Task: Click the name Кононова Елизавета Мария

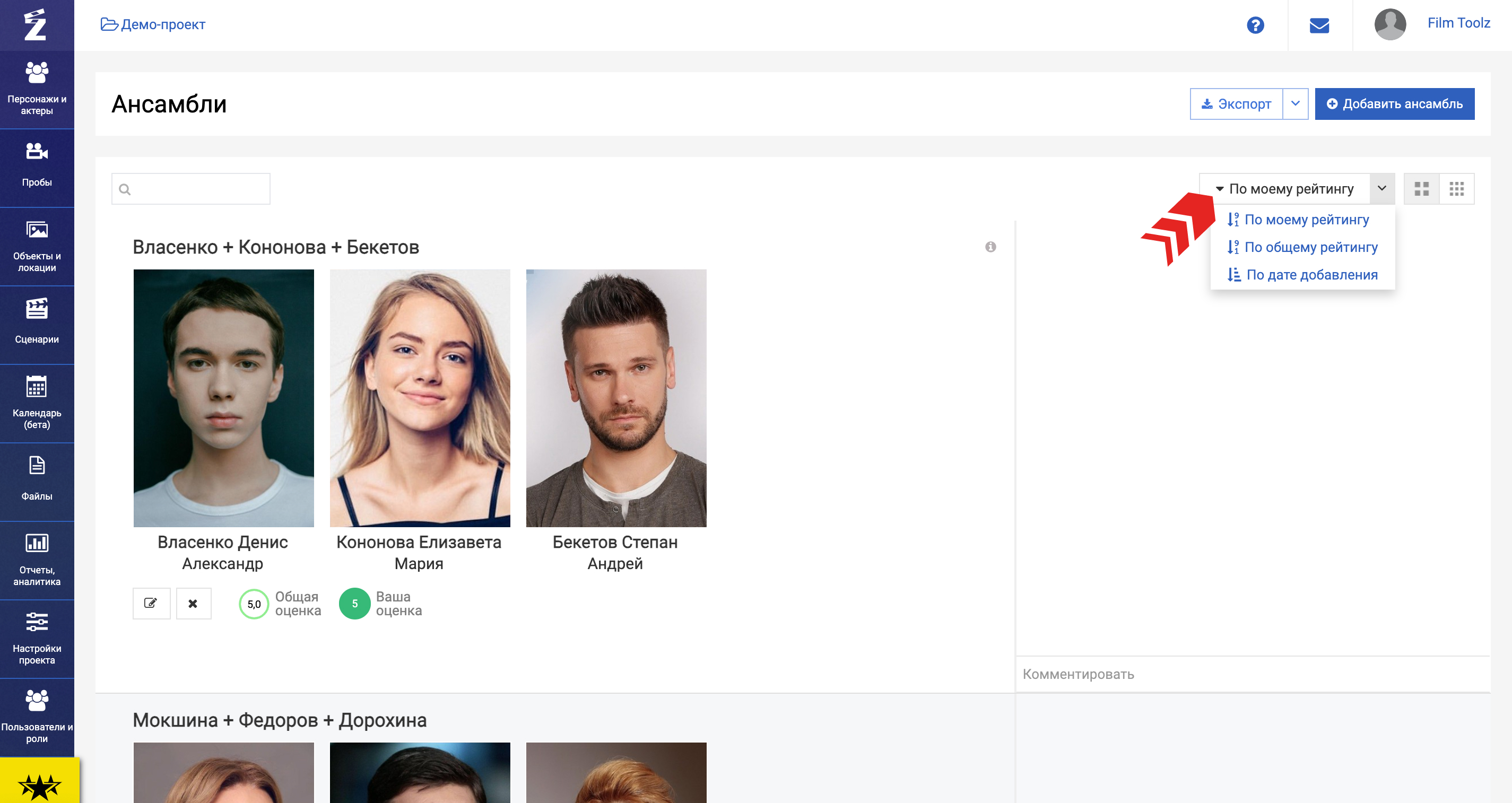Action: pyautogui.click(x=419, y=552)
